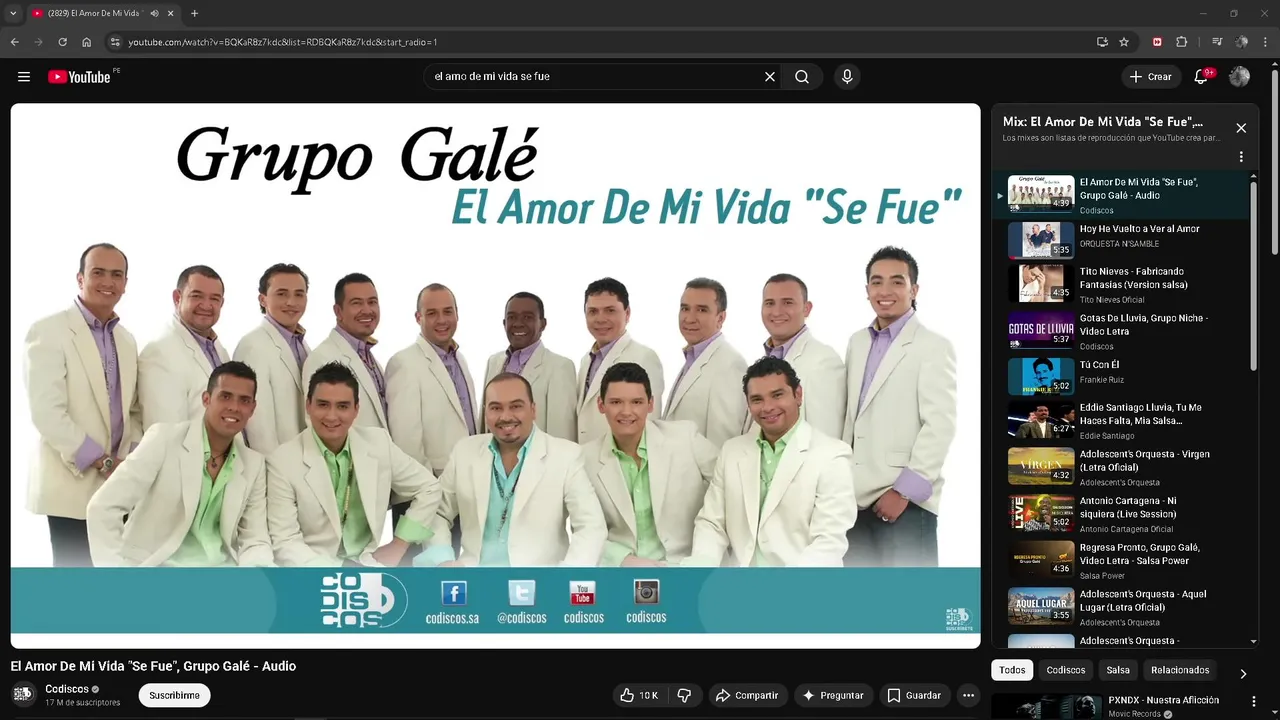The height and width of the screenshot is (720, 1280).
Task: Bookmark this page with star
Action: click(x=1124, y=42)
